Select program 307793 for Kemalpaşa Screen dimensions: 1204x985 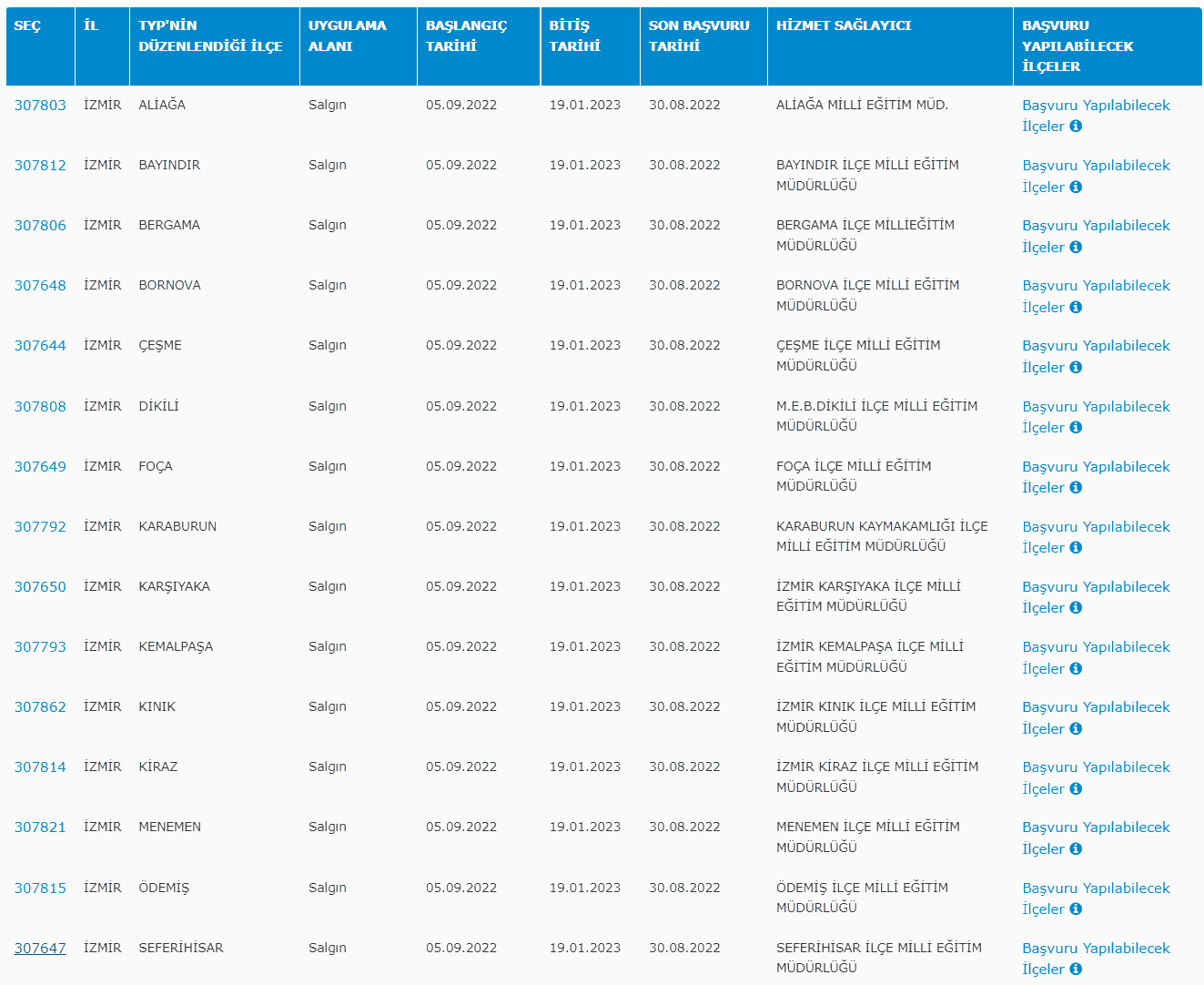[x=40, y=647]
